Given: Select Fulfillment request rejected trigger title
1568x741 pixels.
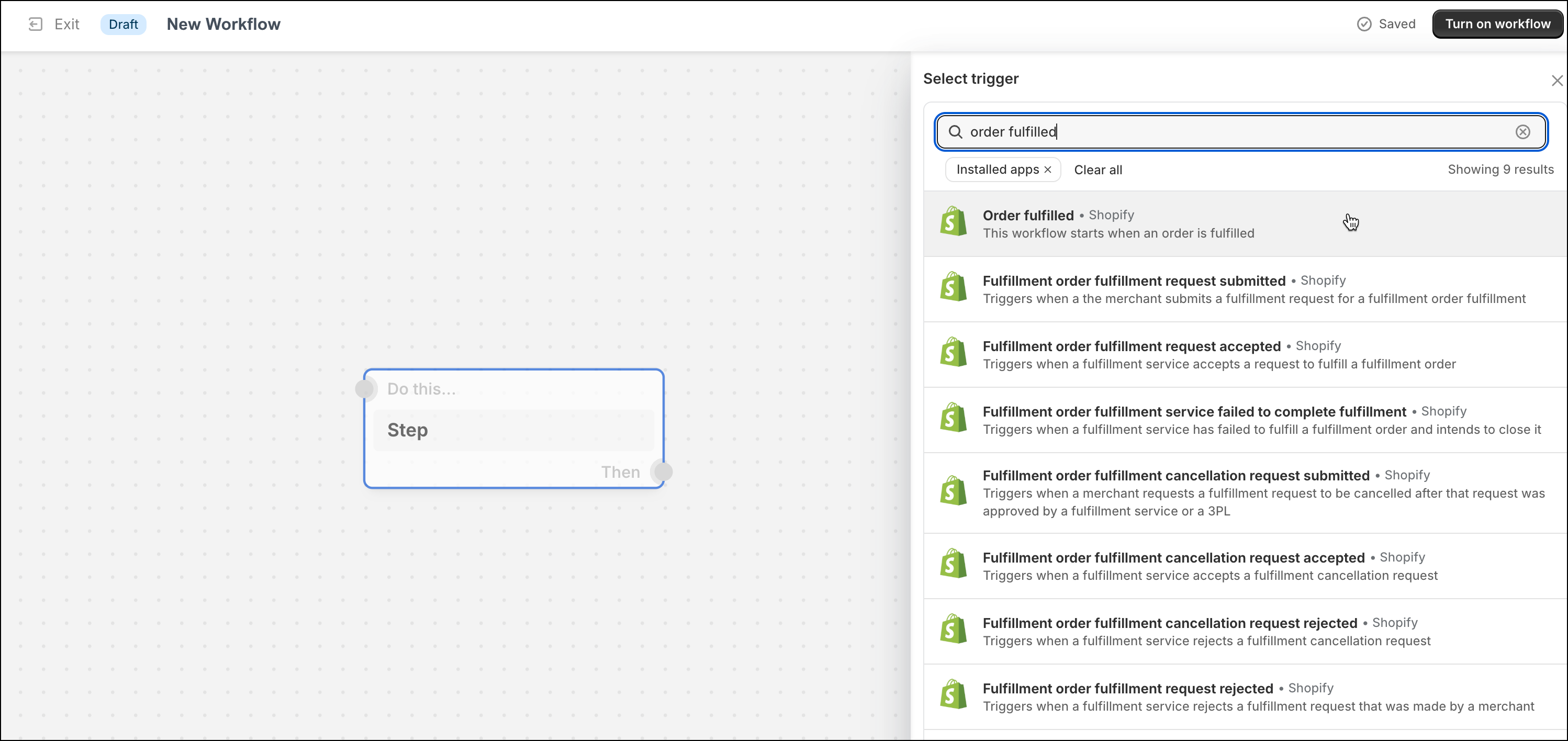Looking at the screenshot, I should click(1127, 689).
